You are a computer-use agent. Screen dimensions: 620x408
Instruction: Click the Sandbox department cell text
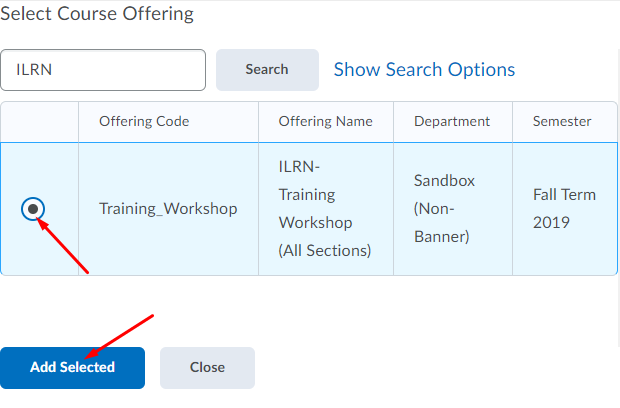pos(444,181)
